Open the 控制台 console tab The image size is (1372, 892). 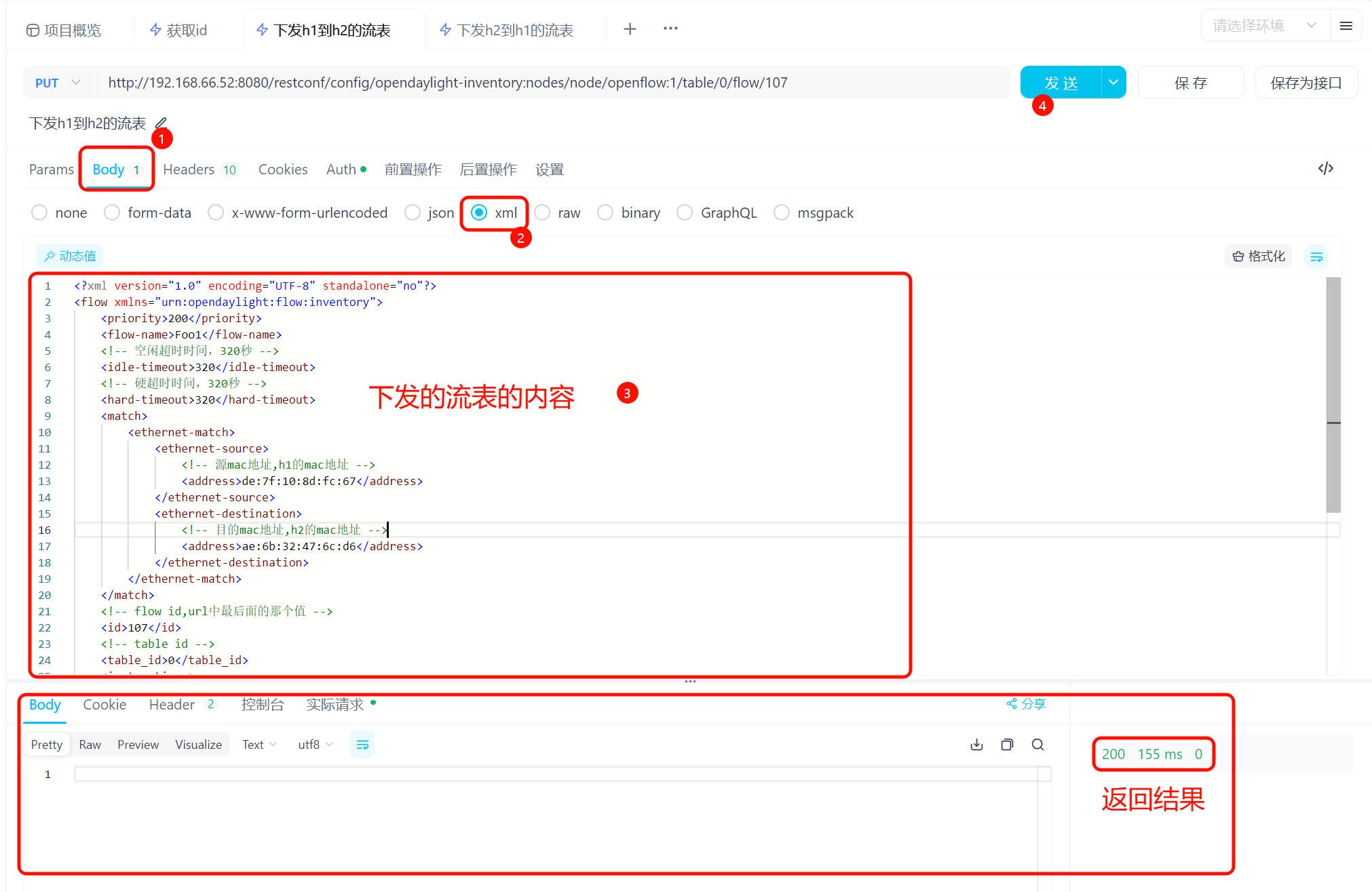click(262, 705)
